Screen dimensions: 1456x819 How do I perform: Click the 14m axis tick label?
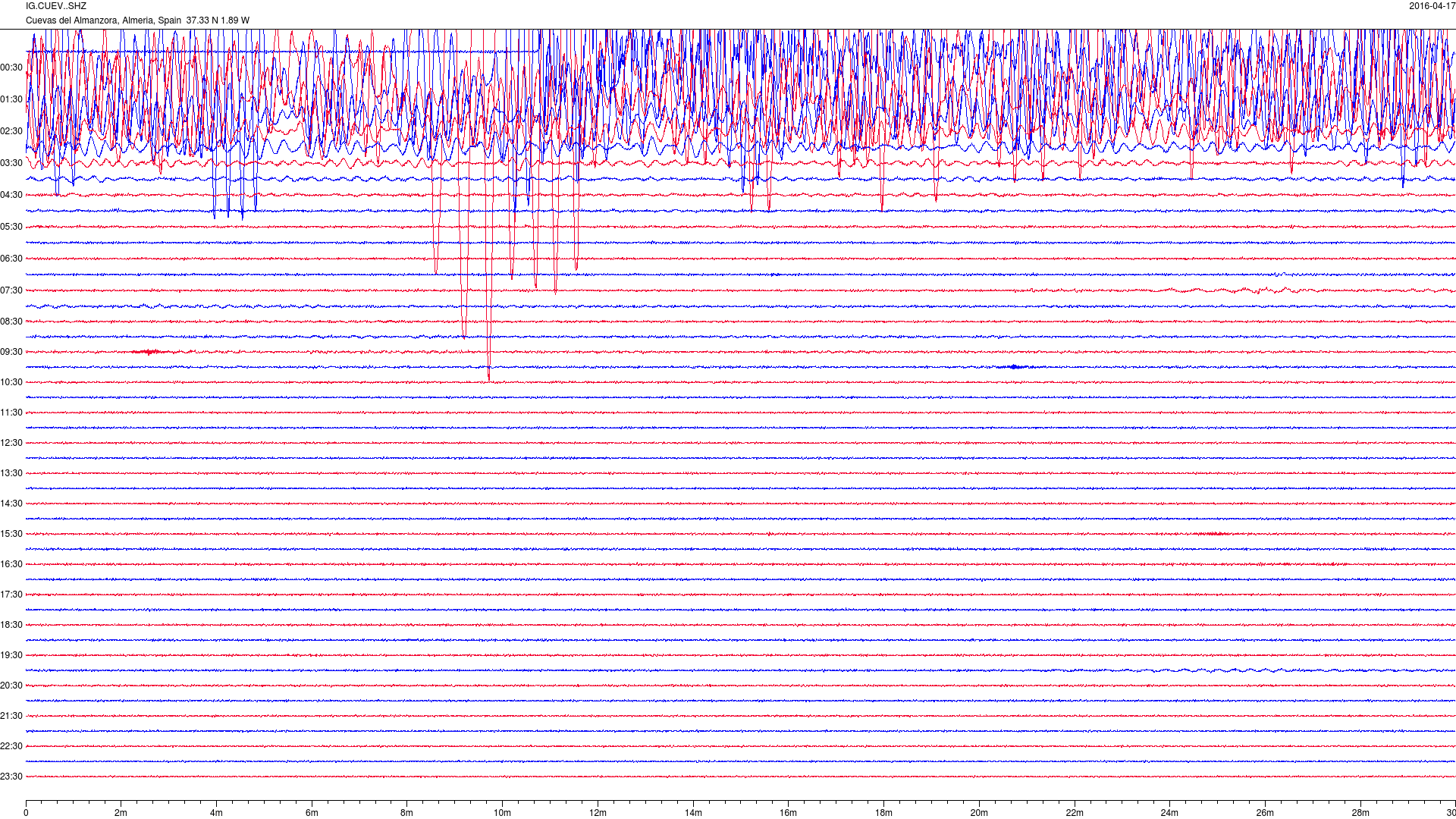click(x=693, y=813)
